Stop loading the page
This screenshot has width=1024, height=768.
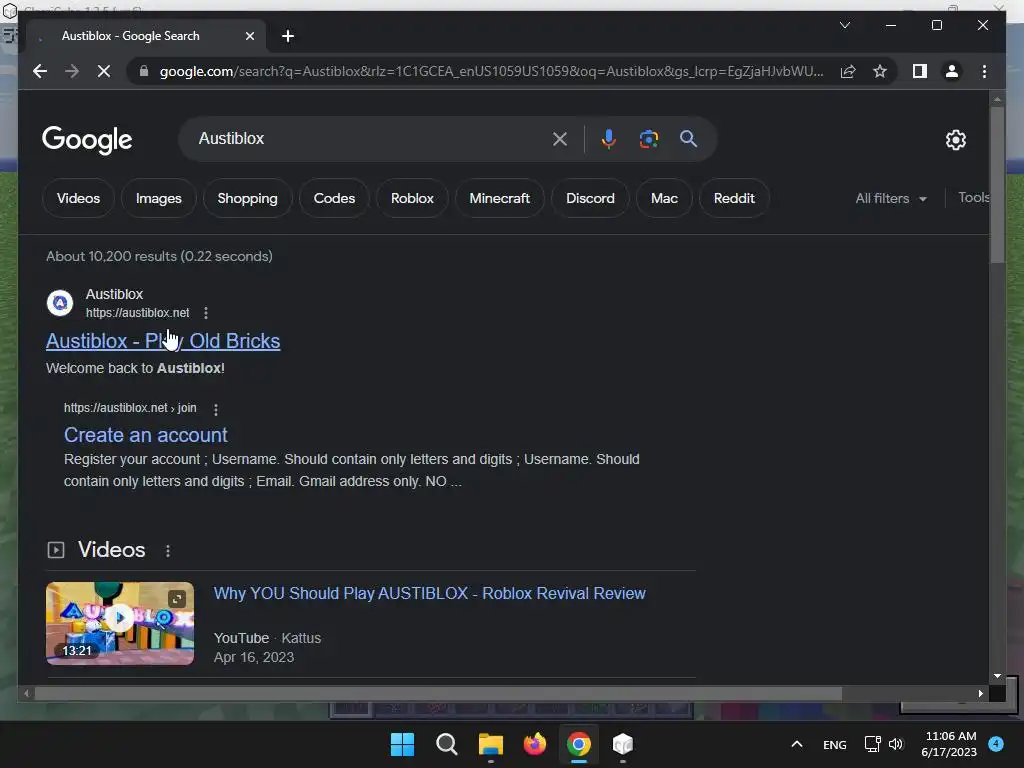click(104, 71)
